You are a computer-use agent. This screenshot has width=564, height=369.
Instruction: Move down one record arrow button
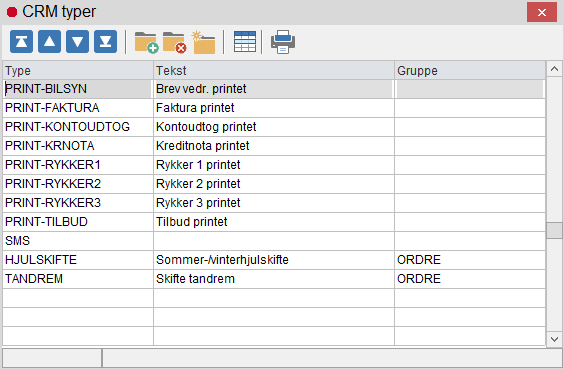point(77,42)
